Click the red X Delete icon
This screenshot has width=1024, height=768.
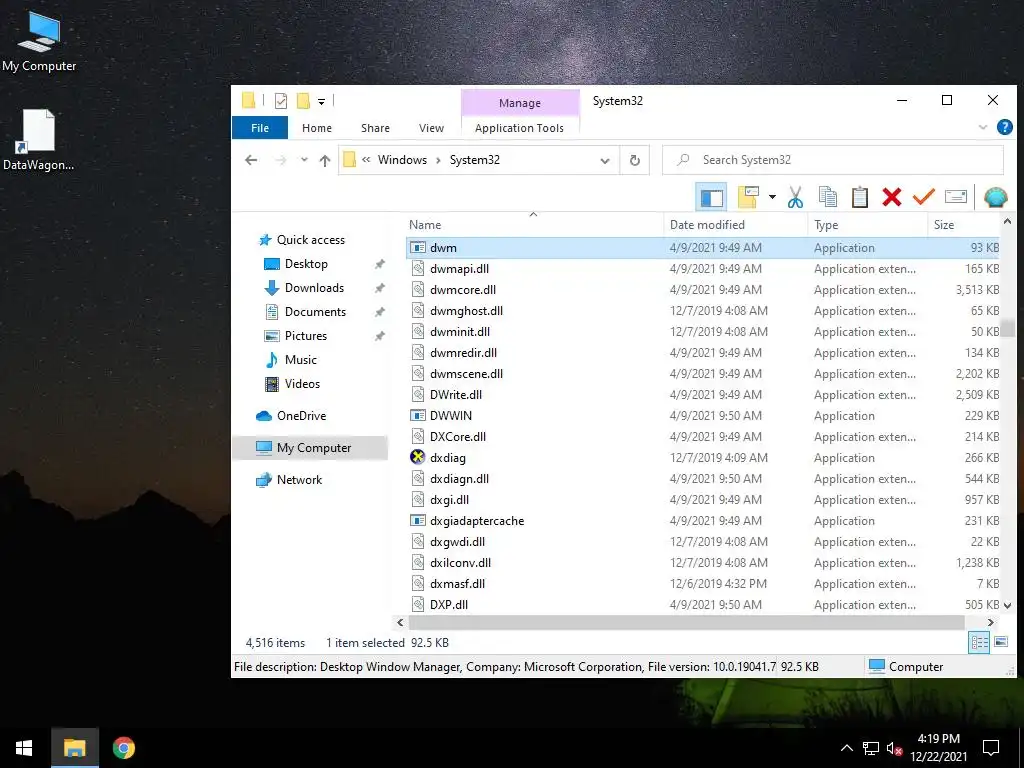click(x=891, y=197)
